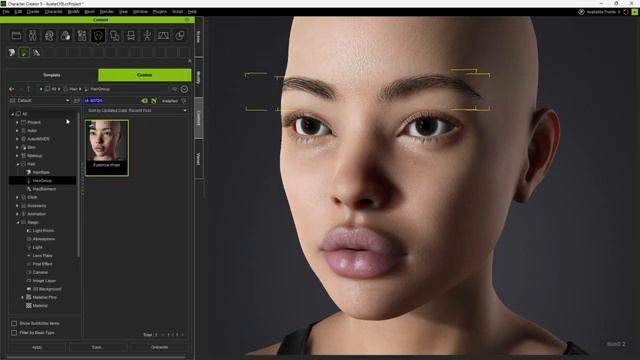Select the Cloth category icon
The height and width of the screenshot is (360, 640).
(114, 36)
